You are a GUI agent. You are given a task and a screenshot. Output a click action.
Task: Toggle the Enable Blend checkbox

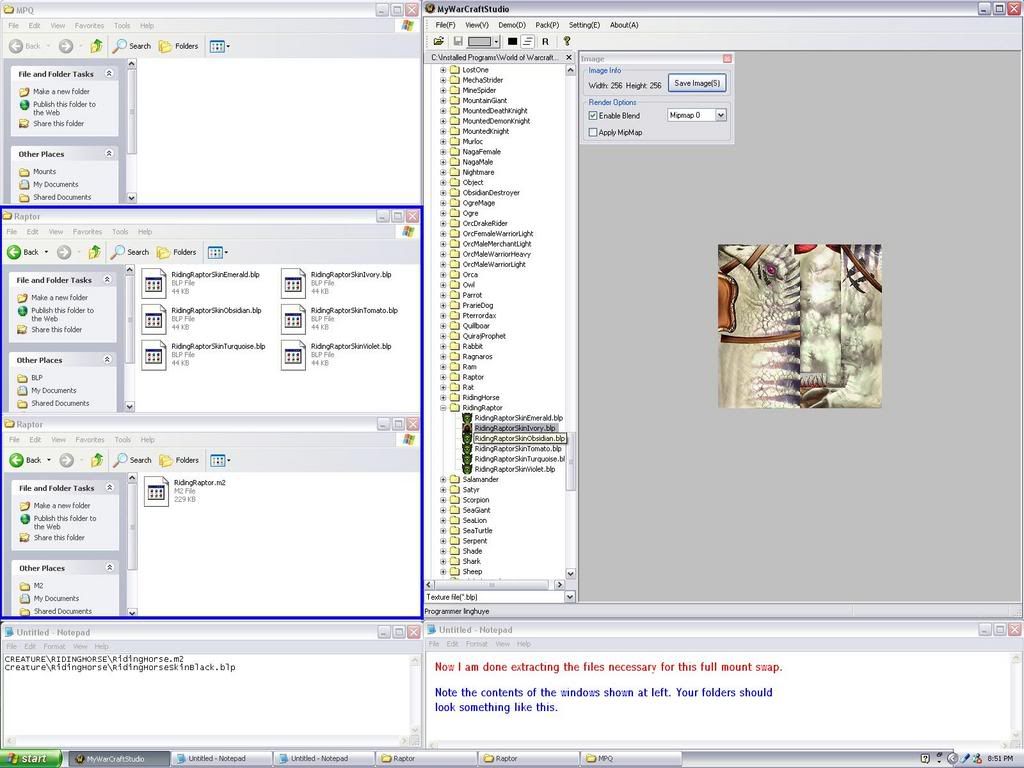pyautogui.click(x=593, y=116)
